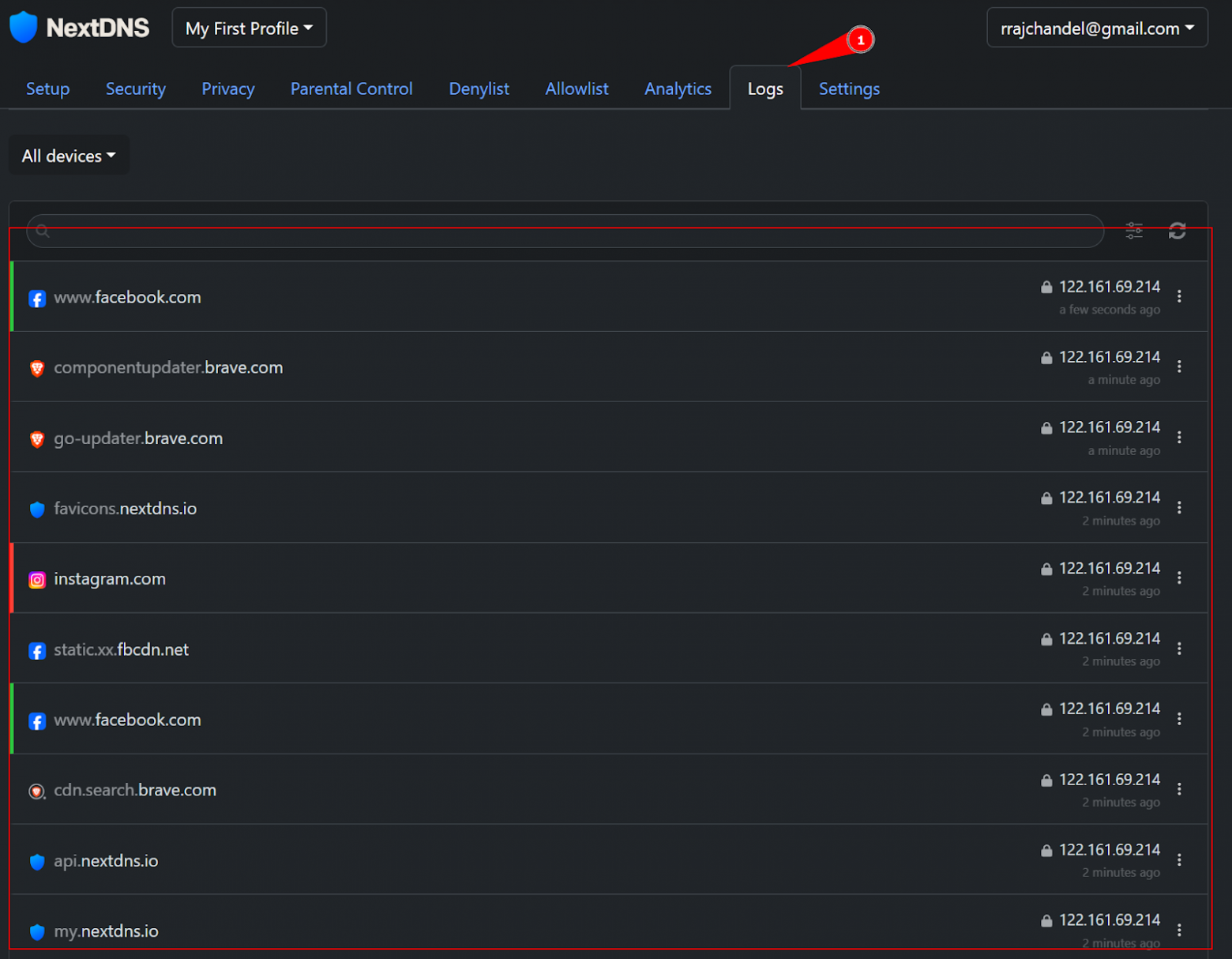Select the my.nextdns.io domain text

pyautogui.click(x=106, y=931)
